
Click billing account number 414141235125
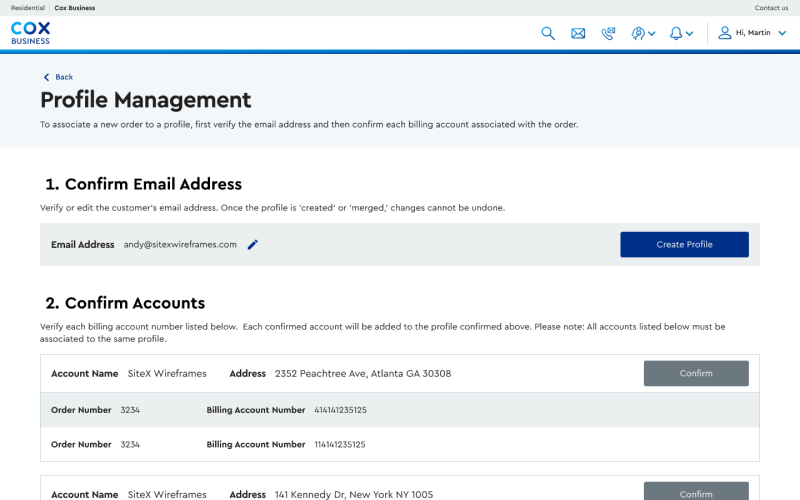[x=340, y=410]
